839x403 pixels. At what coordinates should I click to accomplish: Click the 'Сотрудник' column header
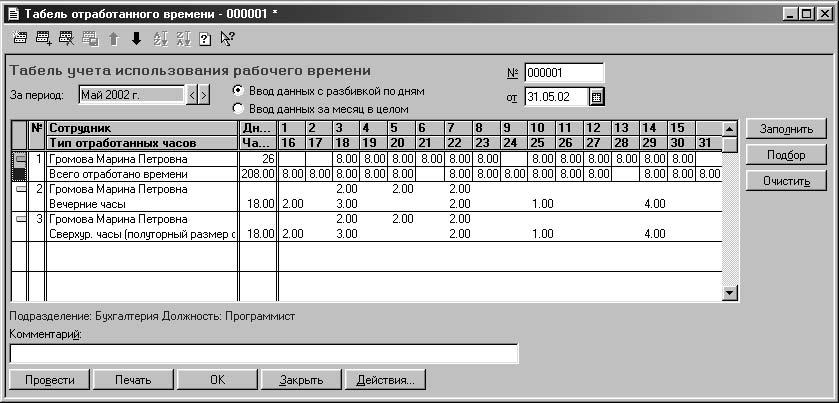click(x=142, y=128)
